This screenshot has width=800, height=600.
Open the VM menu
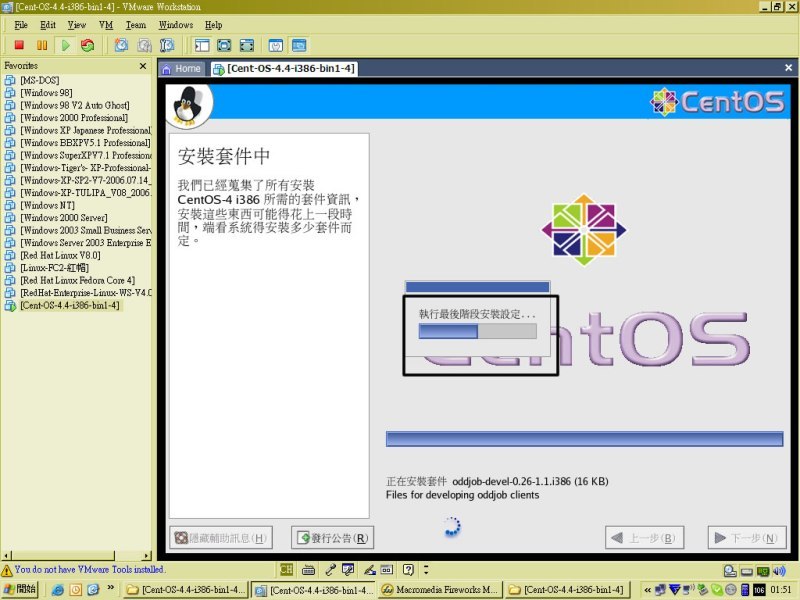click(106, 25)
